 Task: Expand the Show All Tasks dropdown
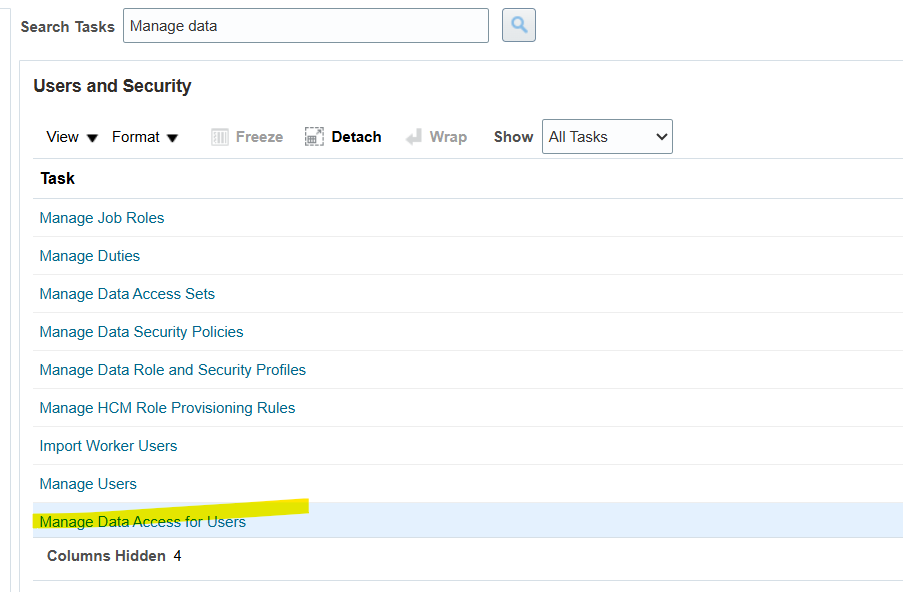607,137
